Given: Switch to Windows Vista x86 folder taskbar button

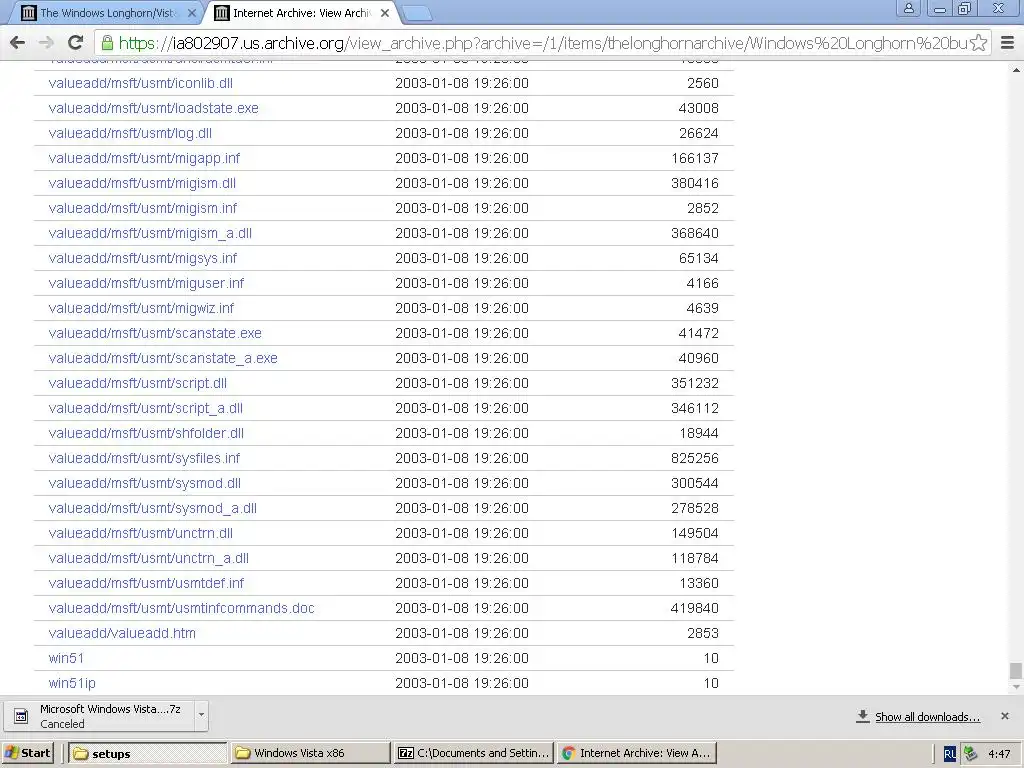Looking at the screenshot, I should 310,753.
